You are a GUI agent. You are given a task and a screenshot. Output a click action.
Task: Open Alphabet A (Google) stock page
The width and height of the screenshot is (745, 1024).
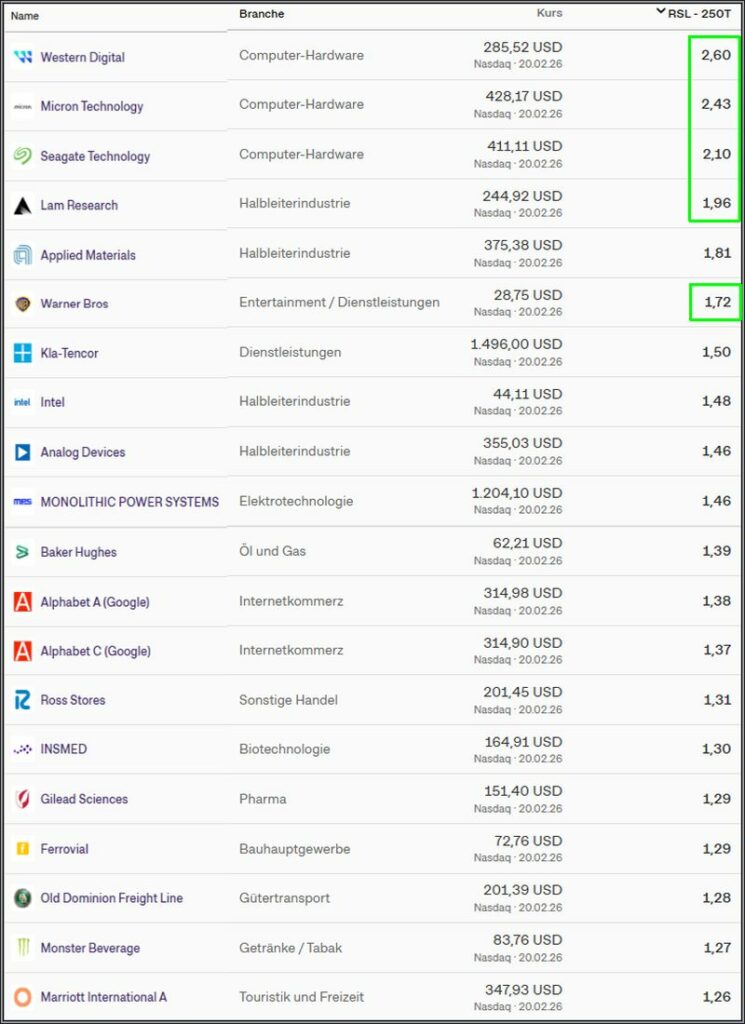(95, 602)
